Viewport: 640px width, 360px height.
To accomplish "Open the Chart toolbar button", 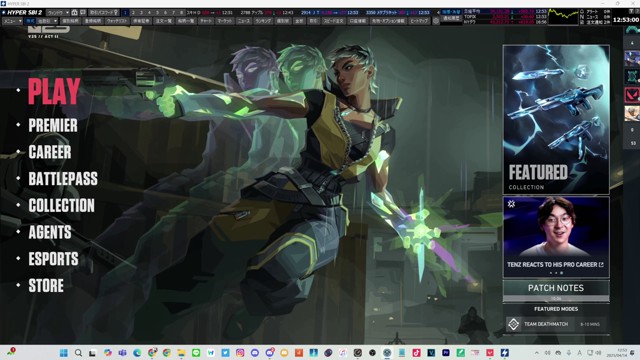I will coord(207,21).
